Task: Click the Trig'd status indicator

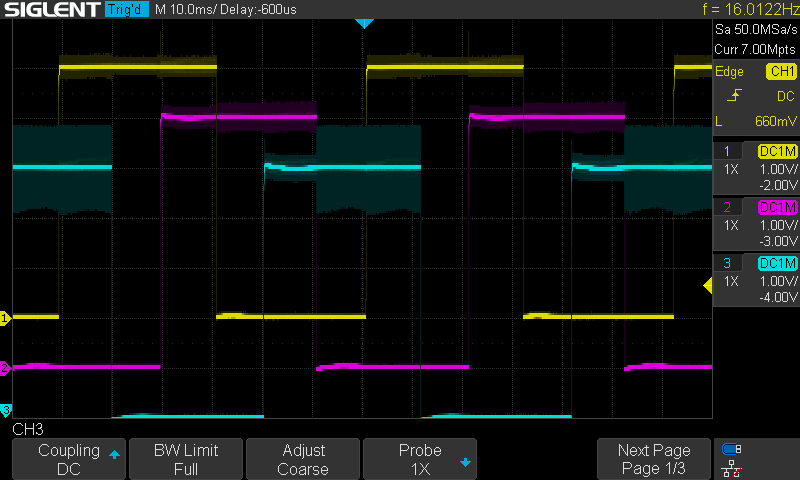Action: pyautogui.click(x=127, y=9)
